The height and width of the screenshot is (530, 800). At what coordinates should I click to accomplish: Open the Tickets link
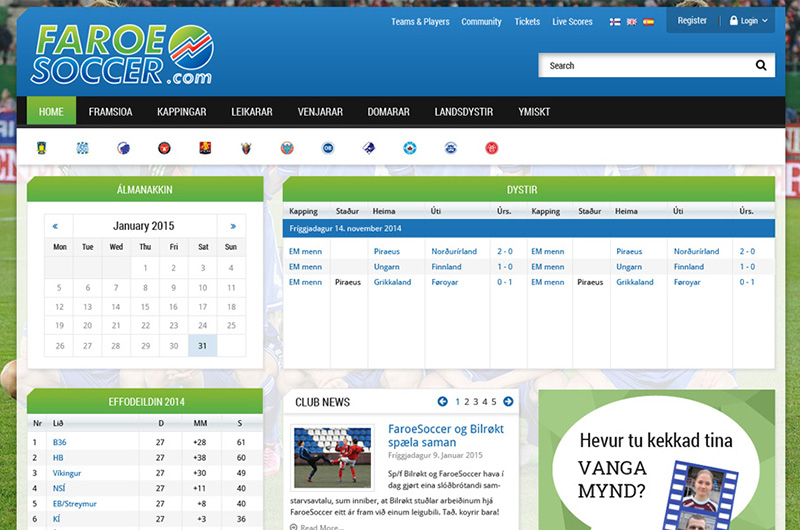pyautogui.click(x=527, y=22)
